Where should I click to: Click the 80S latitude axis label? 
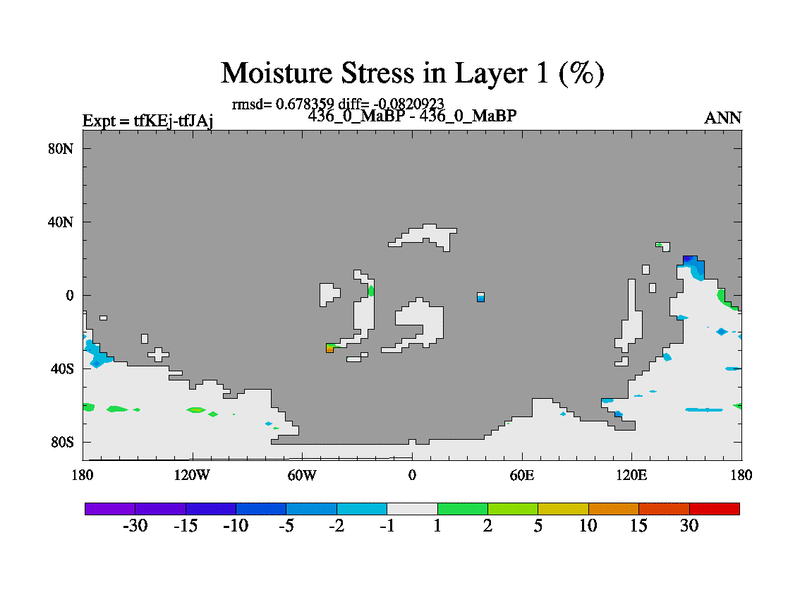[x=62, y=442]
